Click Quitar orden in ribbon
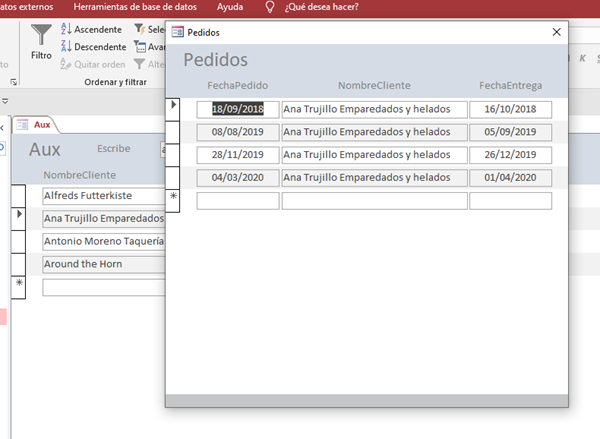The height and width of the screenshot is (439, 600). pos(93,64)
